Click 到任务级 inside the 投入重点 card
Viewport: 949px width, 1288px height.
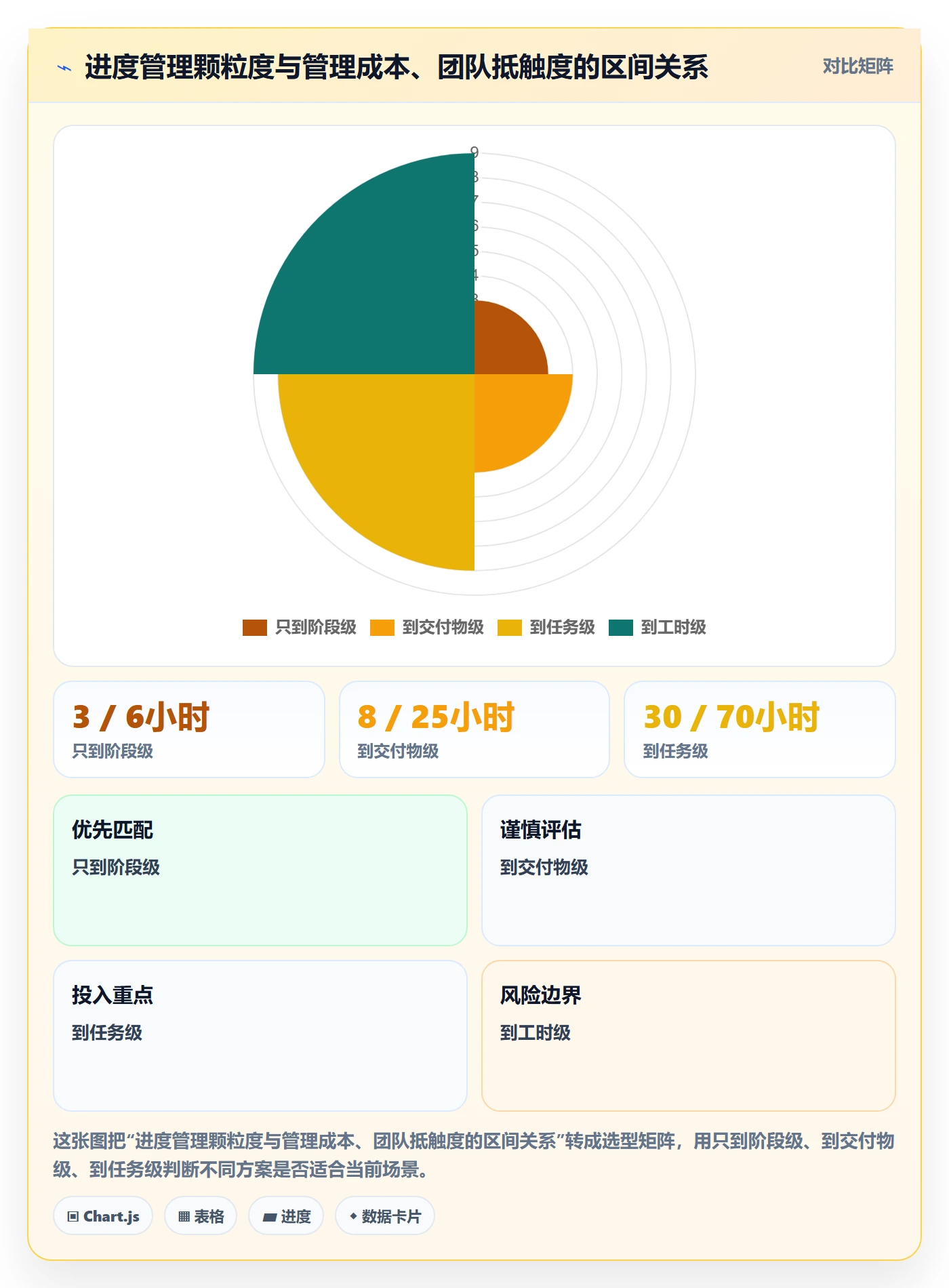(x=107, y=1033)
